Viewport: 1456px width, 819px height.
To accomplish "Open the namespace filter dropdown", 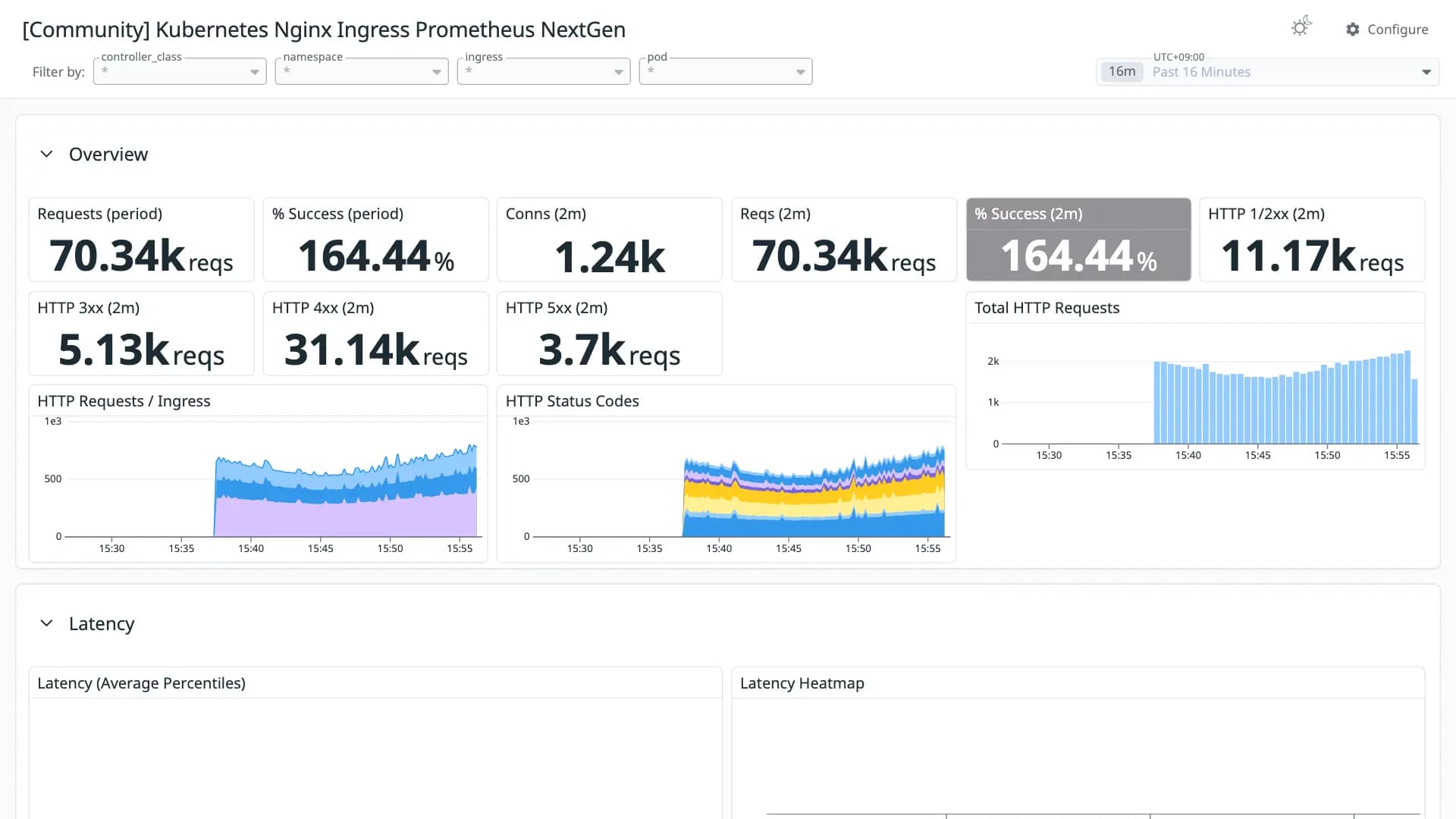I will [362, 71].
